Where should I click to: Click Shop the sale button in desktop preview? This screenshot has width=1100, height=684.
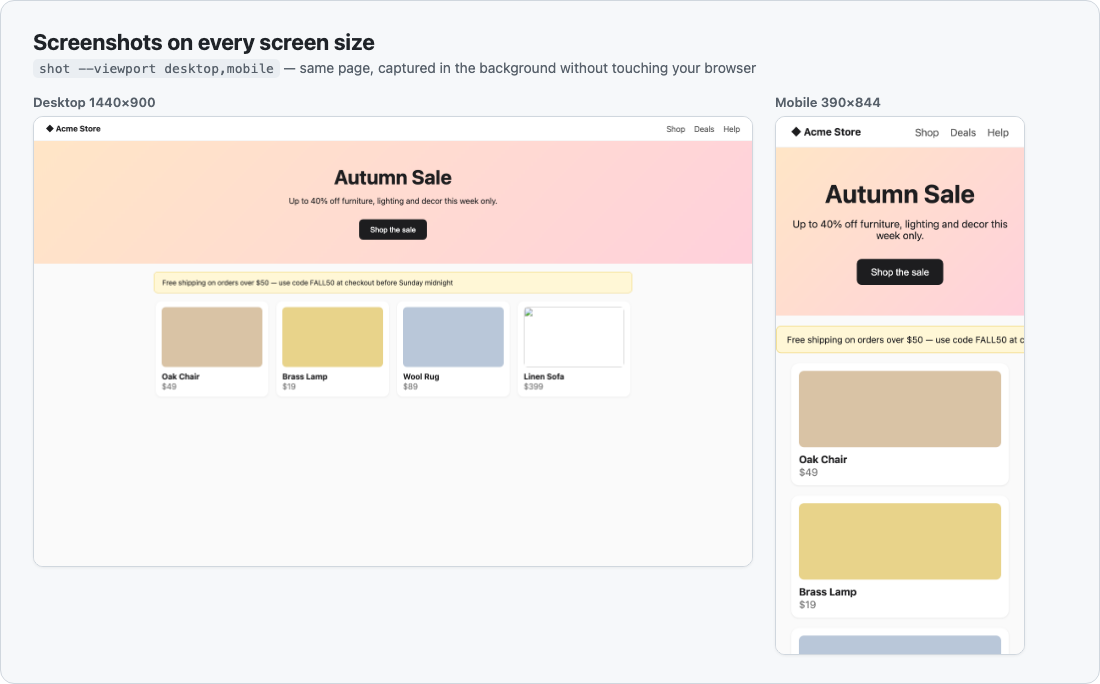pyautogui.click(x=393, y=229)
